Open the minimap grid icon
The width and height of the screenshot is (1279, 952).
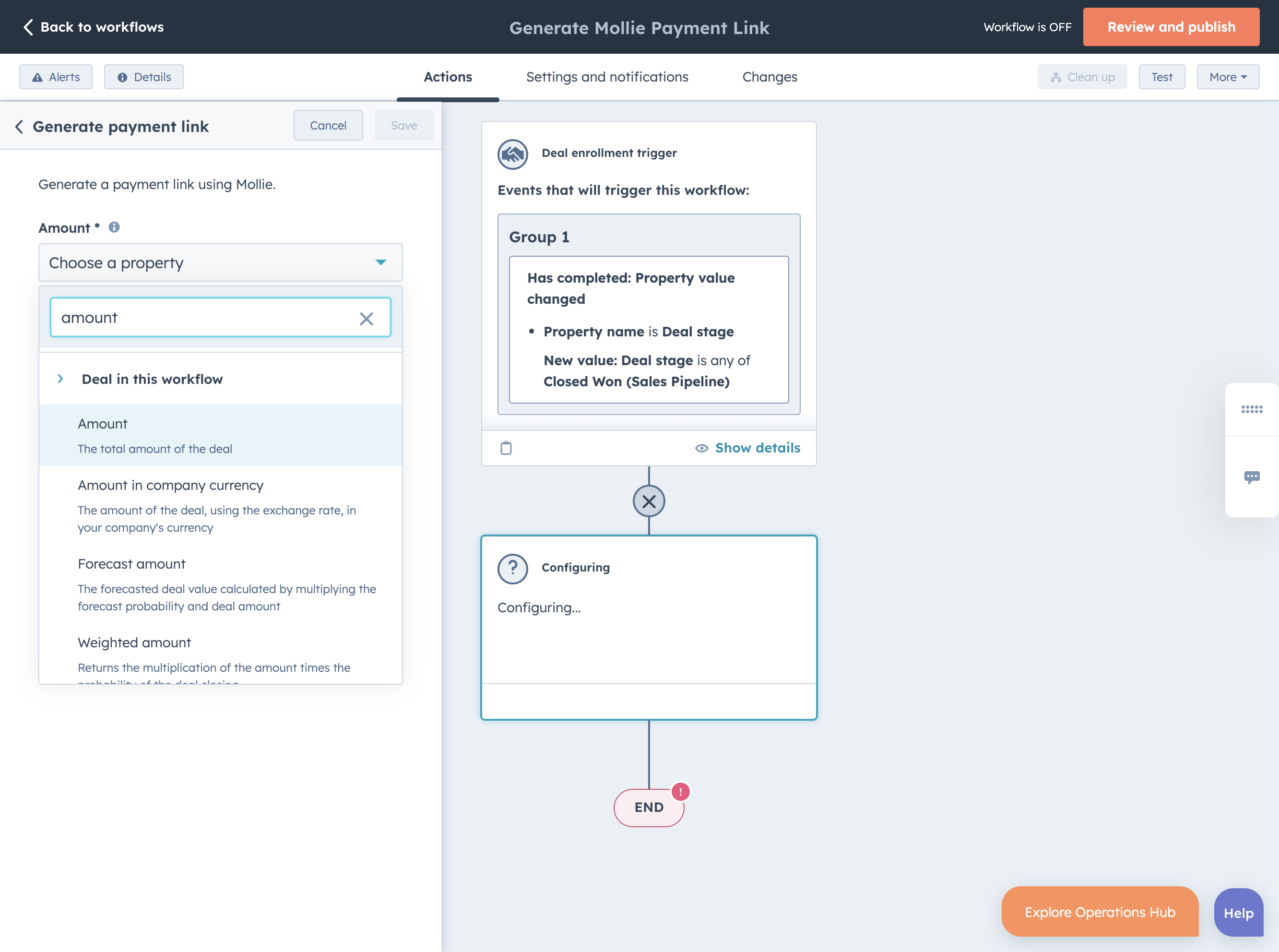point(1251,409)
